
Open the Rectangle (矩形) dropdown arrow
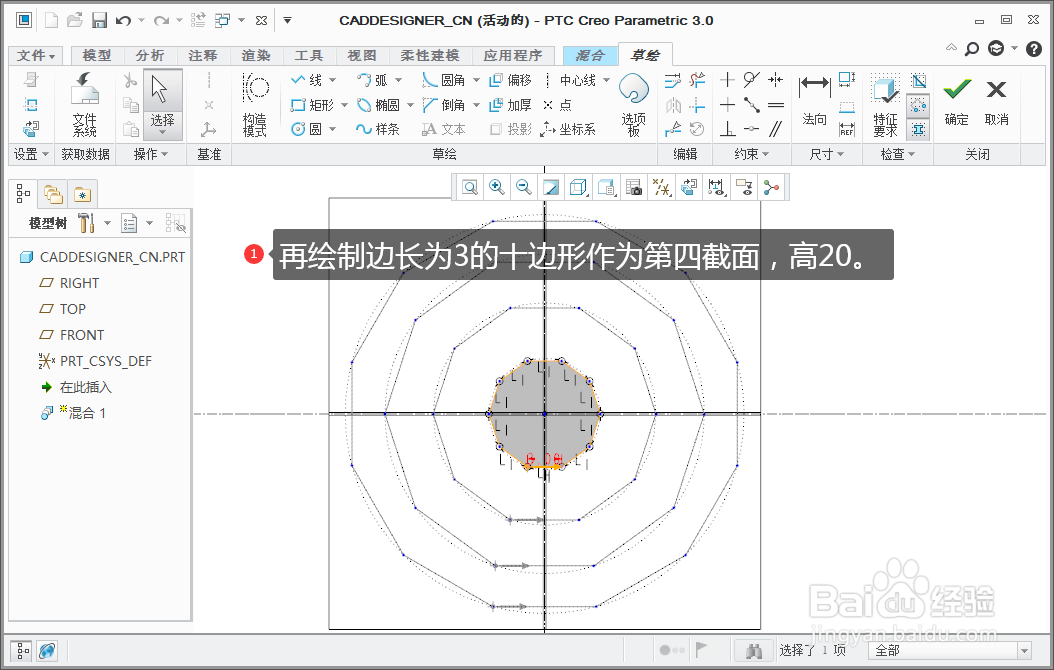point(345,105)
